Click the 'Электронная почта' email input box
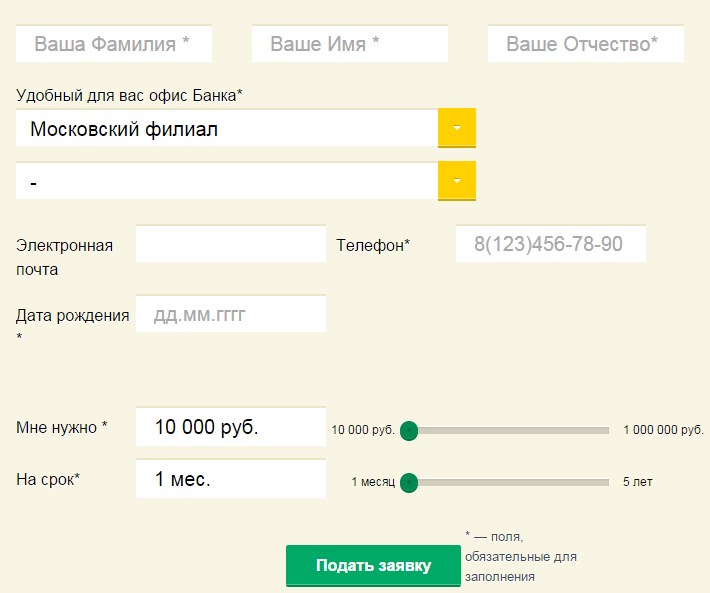 (231, 244)
